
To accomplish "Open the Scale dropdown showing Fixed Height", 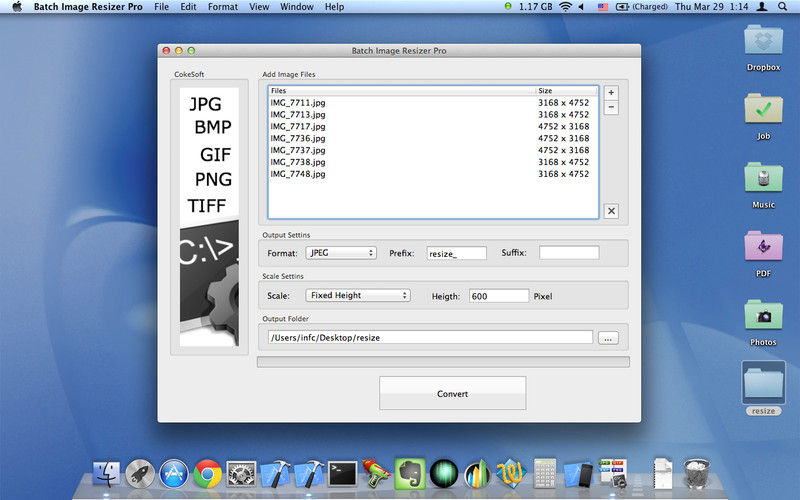I will [358, 295].
